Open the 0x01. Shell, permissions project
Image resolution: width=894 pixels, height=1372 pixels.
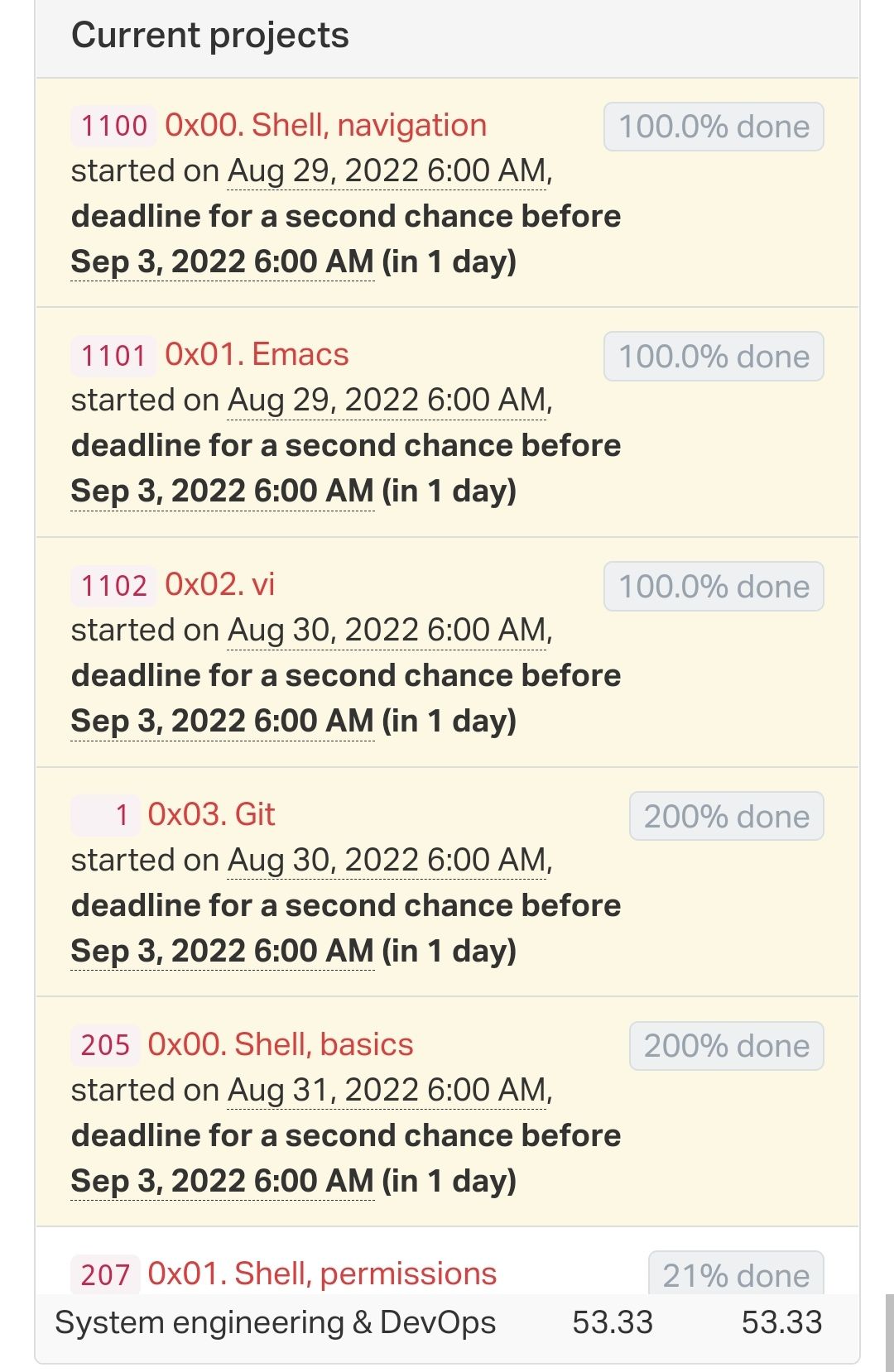tap(322, 1274)
